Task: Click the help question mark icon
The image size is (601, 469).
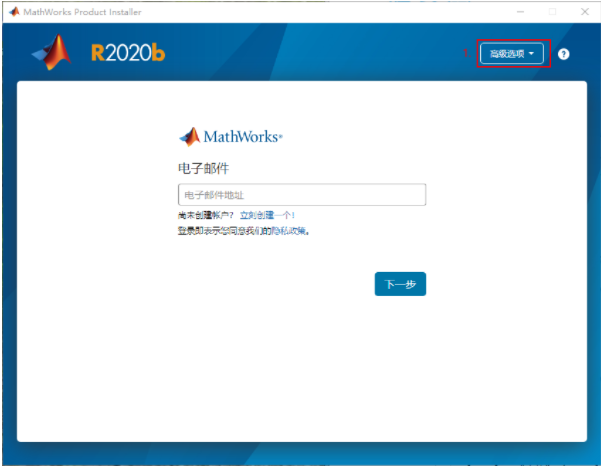Action: tap(563, 54)
